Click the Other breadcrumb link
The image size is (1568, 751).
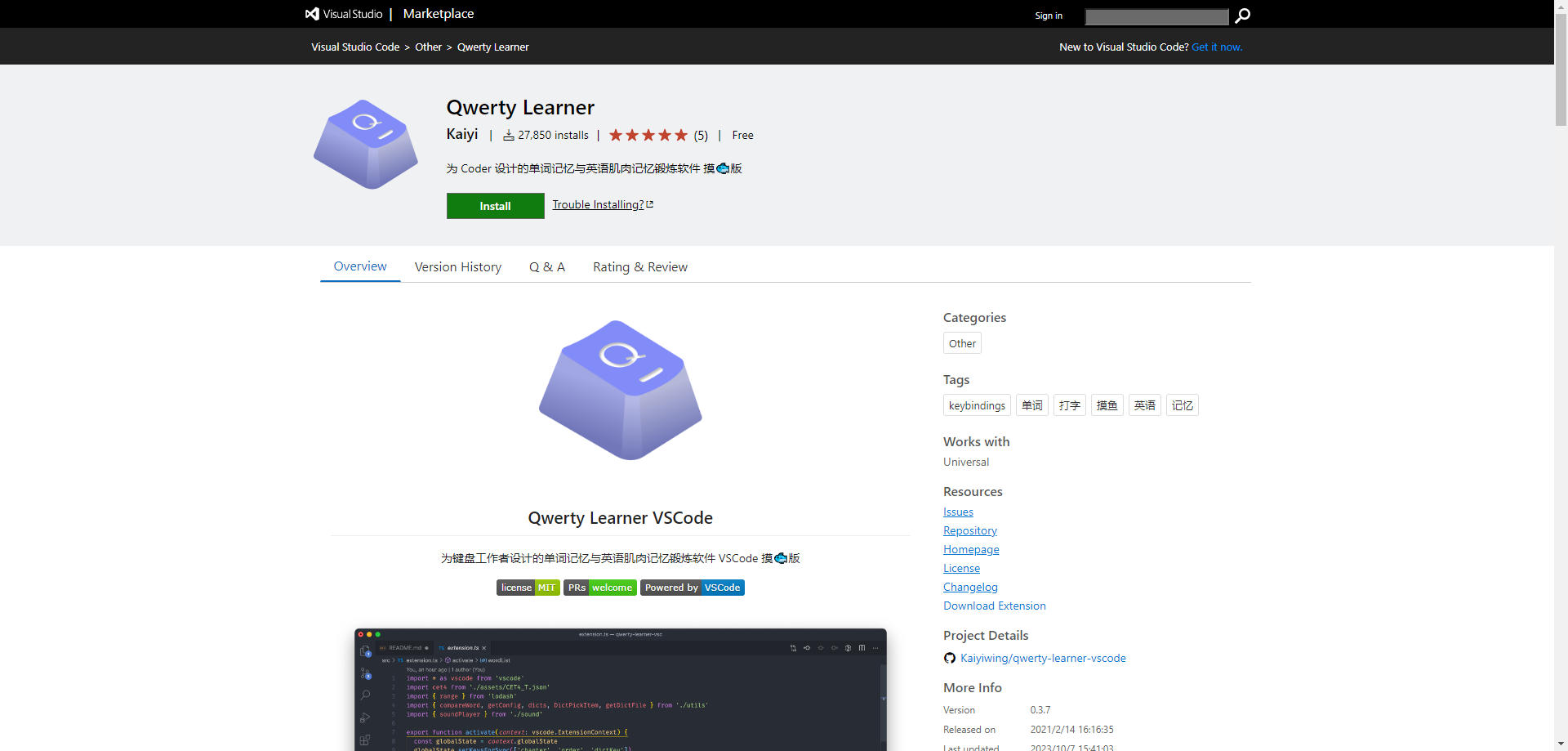tap(428, 47)
